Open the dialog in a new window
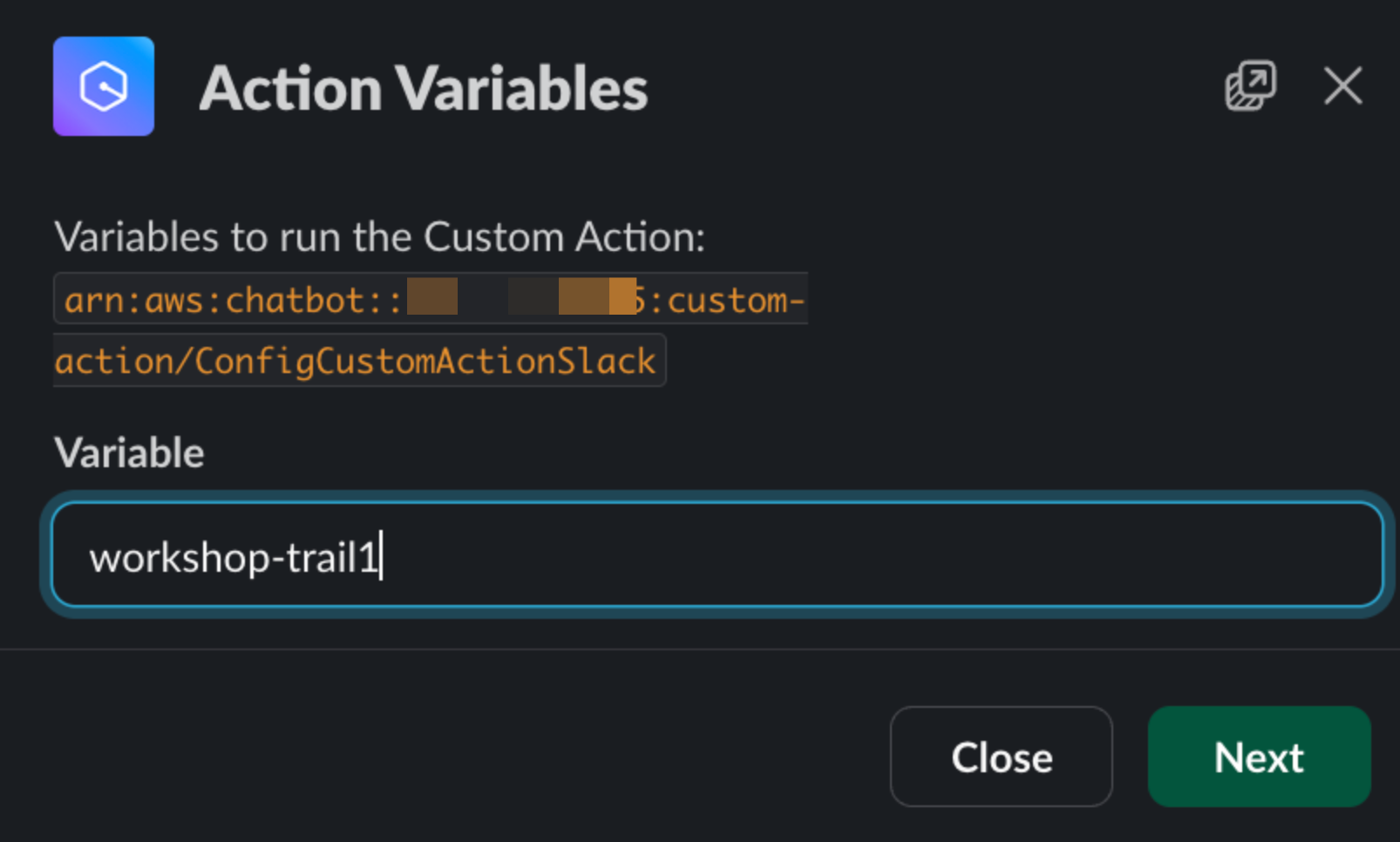 coord(1251,85)
